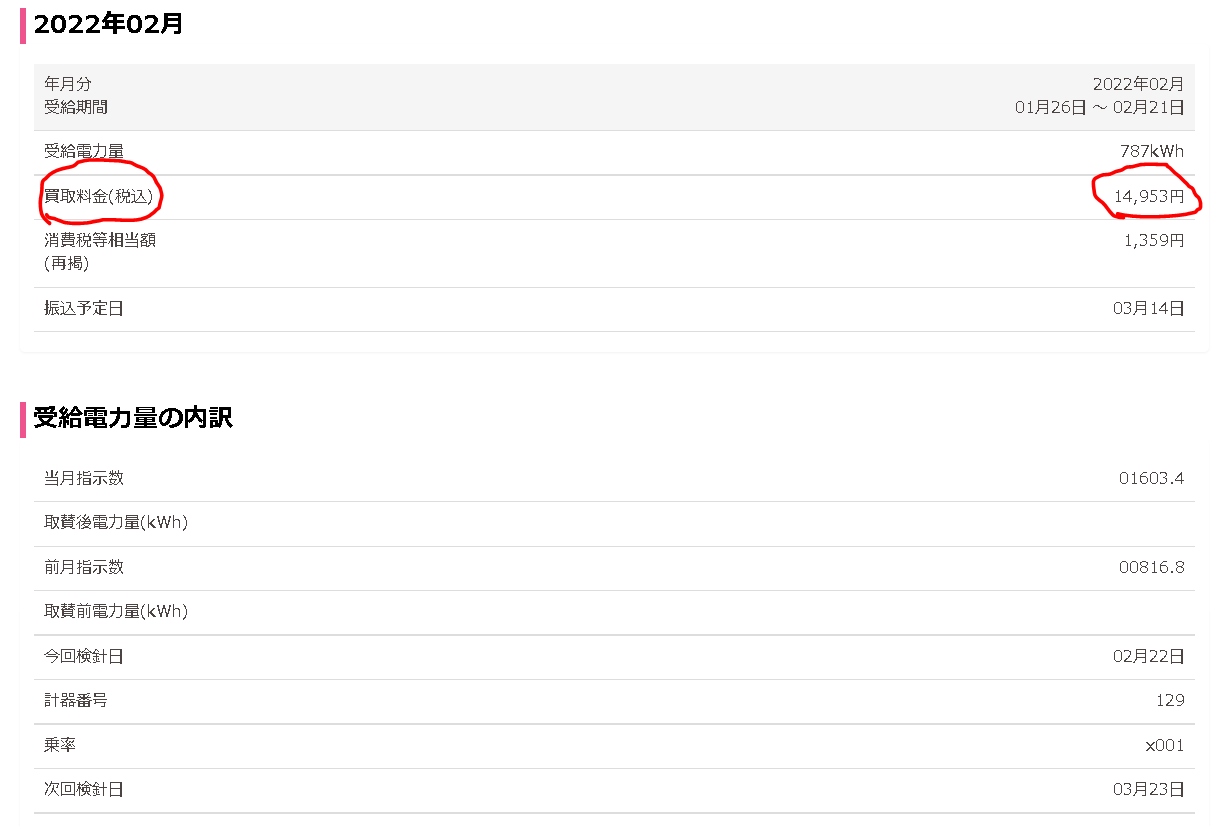The width and height of the screenshot is (1213, 826).
Task: Click the 前月指示数 value 00816.8
Action: [1151, 567]
